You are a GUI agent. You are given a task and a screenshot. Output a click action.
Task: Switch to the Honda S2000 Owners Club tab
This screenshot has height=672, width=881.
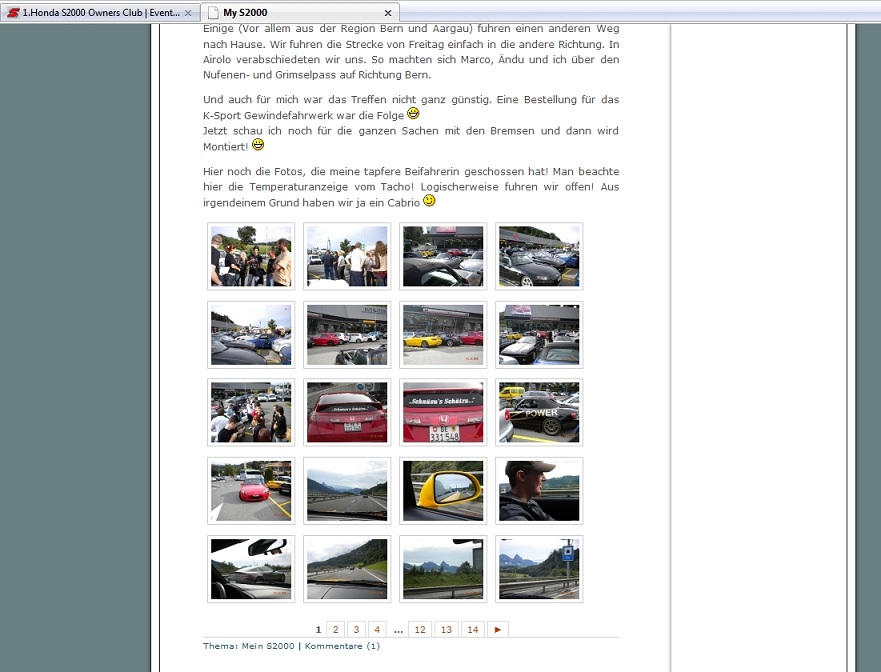coord(100,13)
